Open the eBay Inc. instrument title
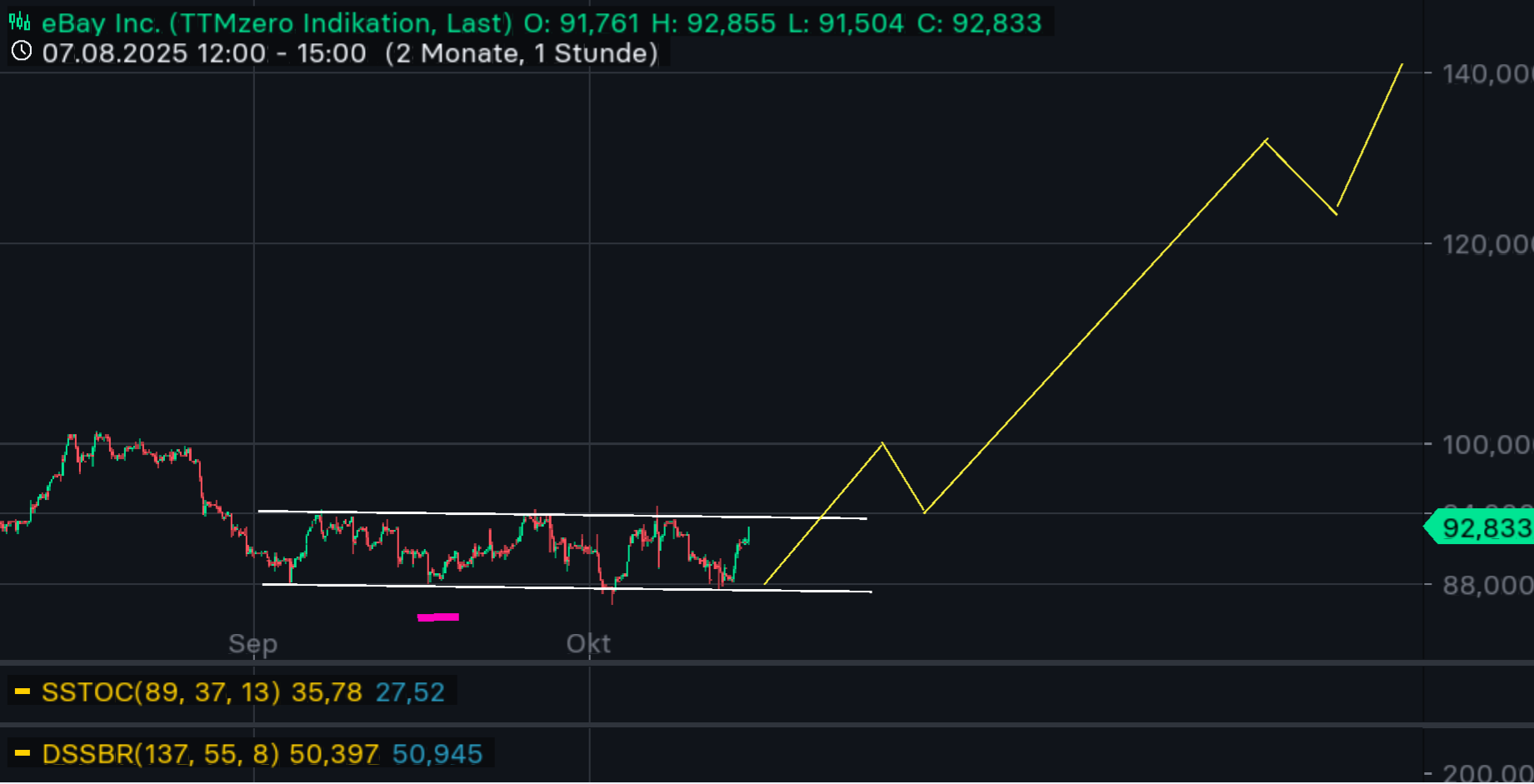This screenshot has width=1534, height=784. [100, 22]
